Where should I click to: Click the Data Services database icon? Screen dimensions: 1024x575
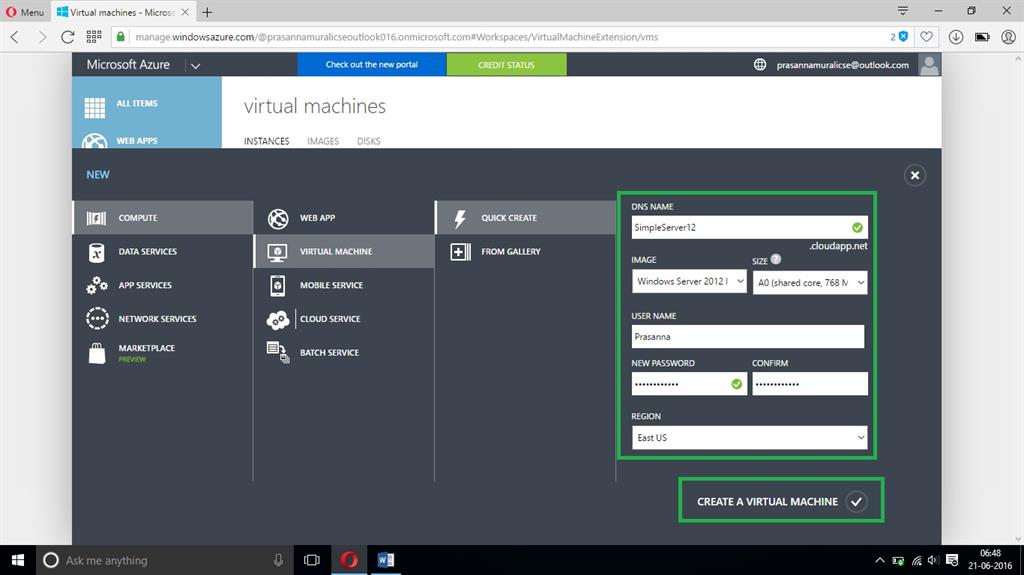pyautogui.click(x=97, y=252)
